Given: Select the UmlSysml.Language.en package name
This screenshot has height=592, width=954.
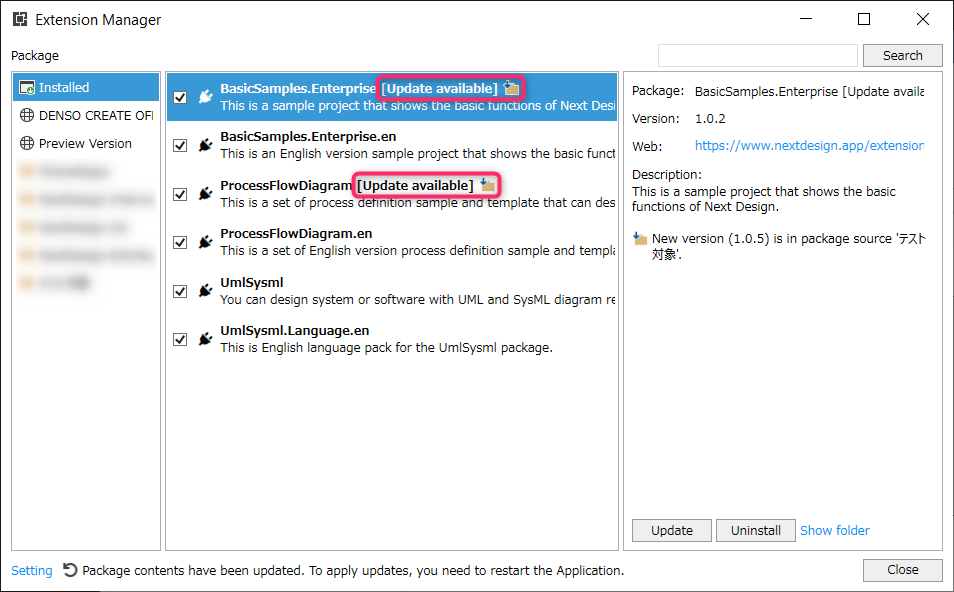Looking at the screenshot, I should click(294, 330).
